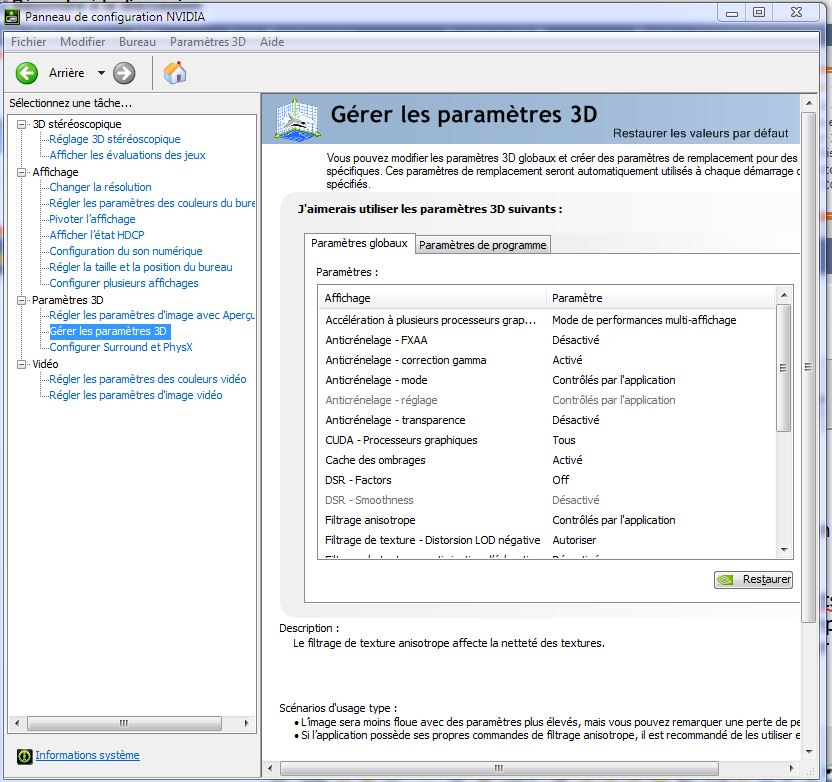Open Régler les paramètres d'image avec Aperçu
This screenshot has width=832, height=782.
152,315
